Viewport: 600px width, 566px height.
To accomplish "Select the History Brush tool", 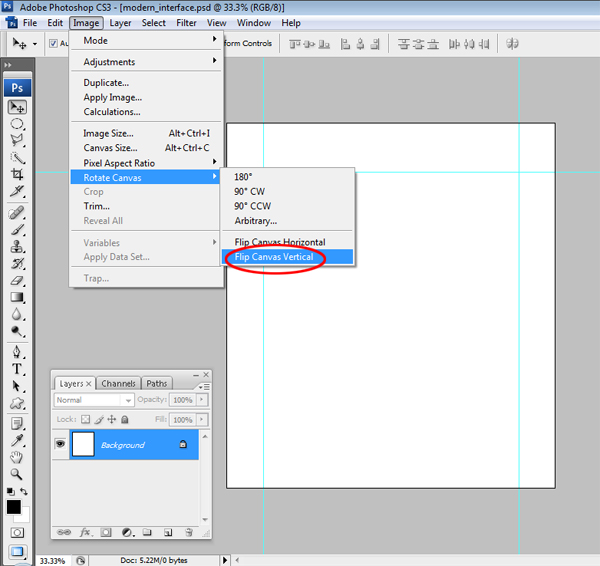I will tap(17, 263).
